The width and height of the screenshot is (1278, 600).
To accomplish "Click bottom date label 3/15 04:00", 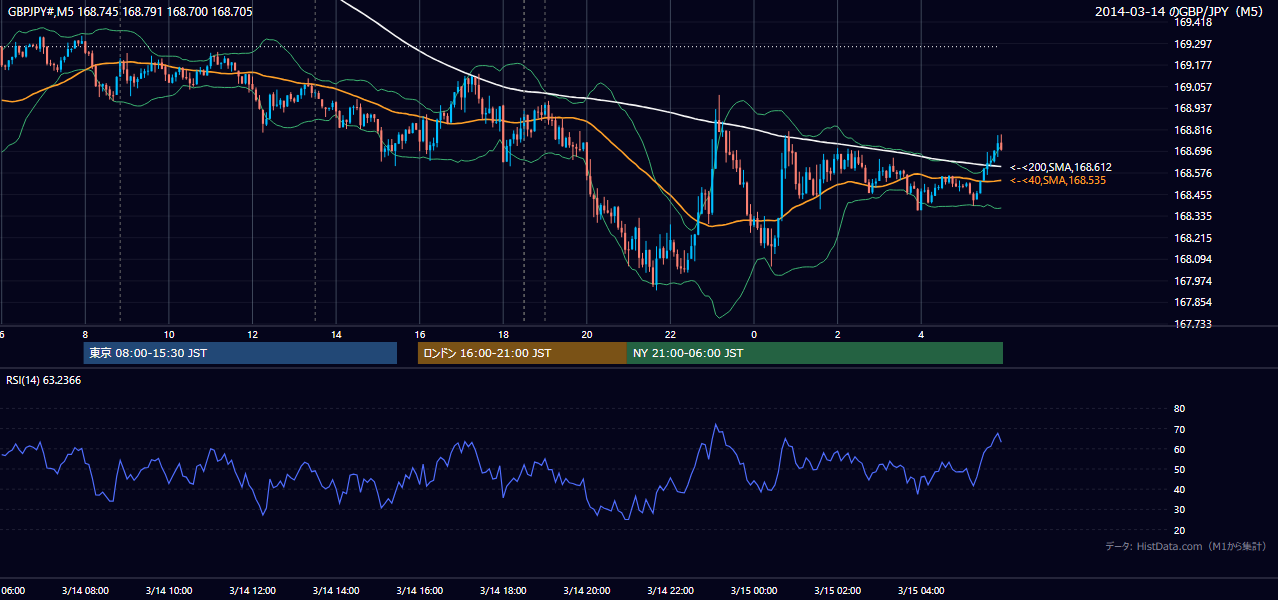I will pyautogui.click(x=920, y=590).
